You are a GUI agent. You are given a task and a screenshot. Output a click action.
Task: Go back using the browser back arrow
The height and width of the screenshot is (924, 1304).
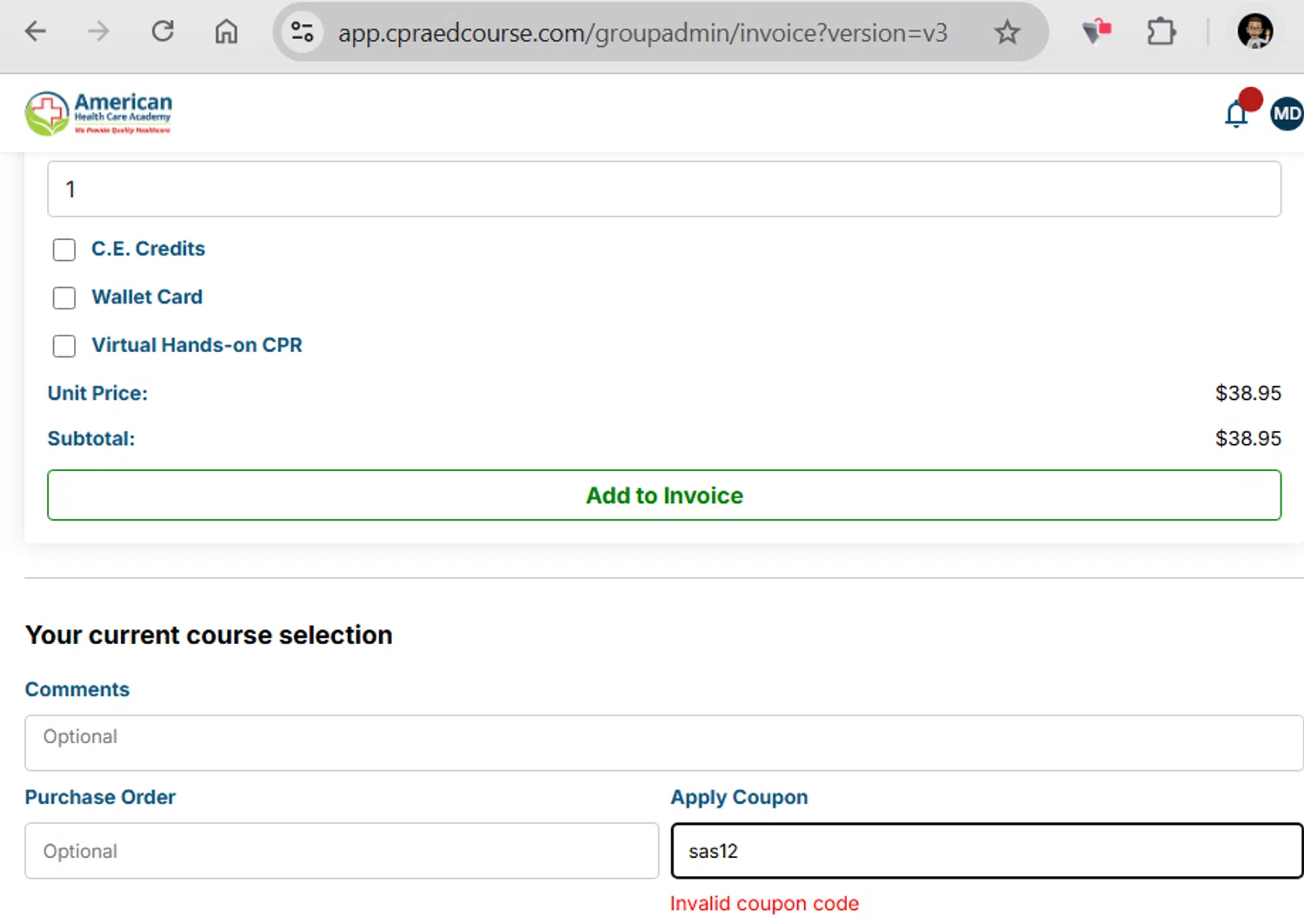[x=36, y=32]
